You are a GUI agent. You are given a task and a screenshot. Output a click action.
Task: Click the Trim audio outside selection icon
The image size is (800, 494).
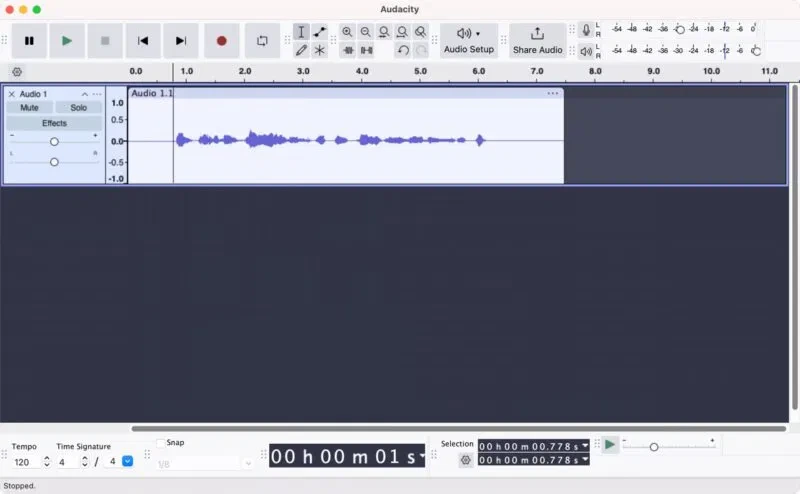348,50
